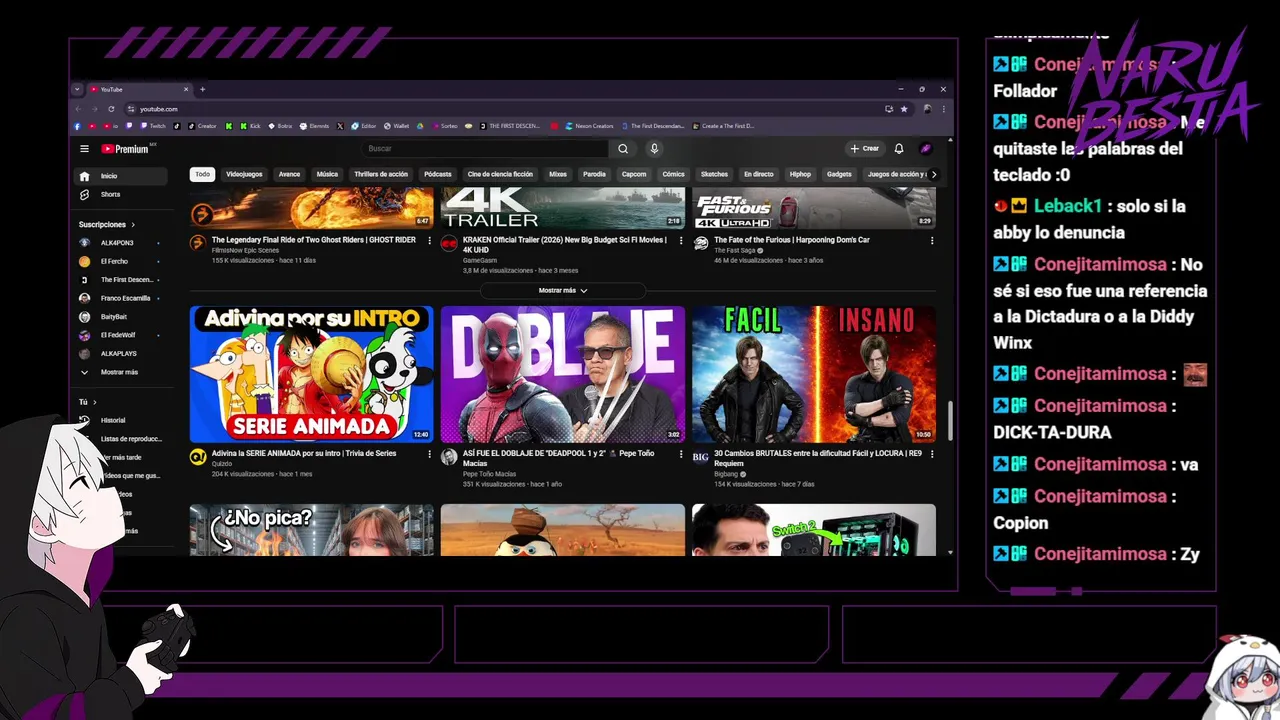Open the ¿No pica? video thumbnail
This screenshot has height=720, width=1280.
click(312, 530)
